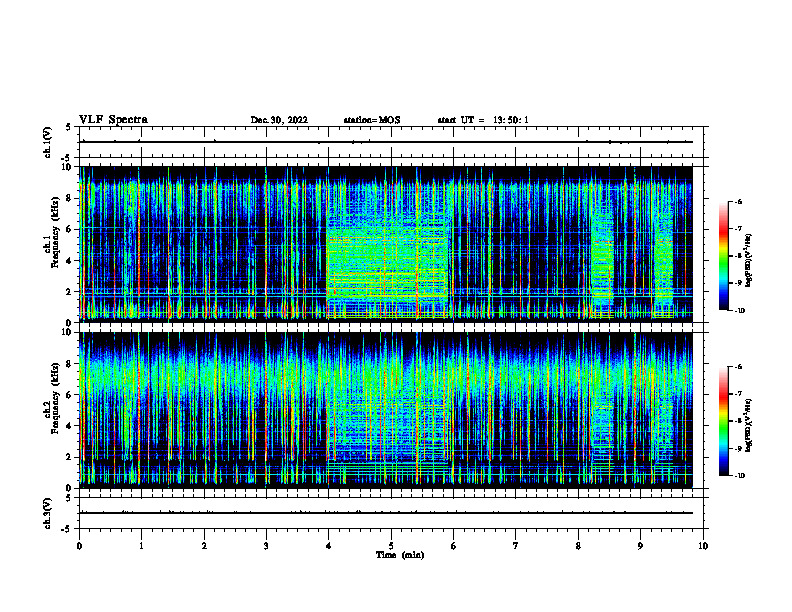Click the '6' tick on the time axis
This screenshot has width=792, height=612.
(x=453, y=546)
